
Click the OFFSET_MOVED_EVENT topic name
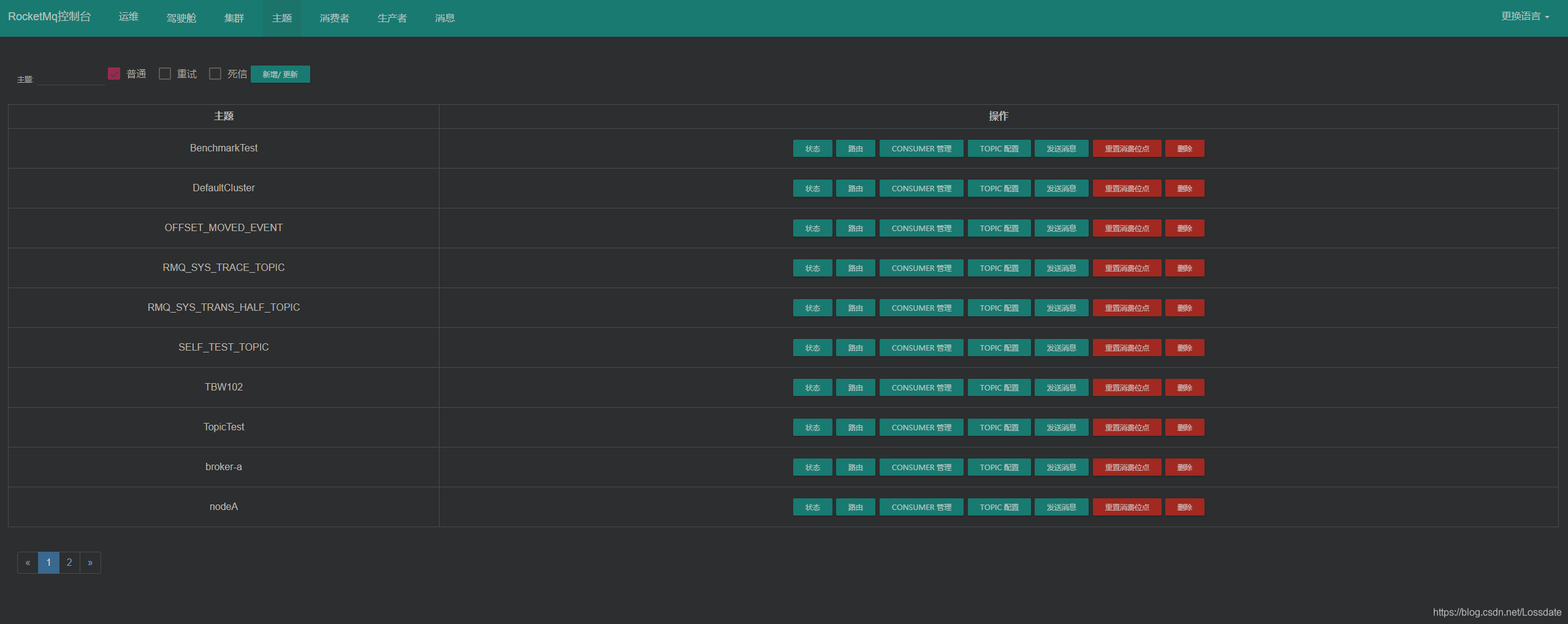224,227
